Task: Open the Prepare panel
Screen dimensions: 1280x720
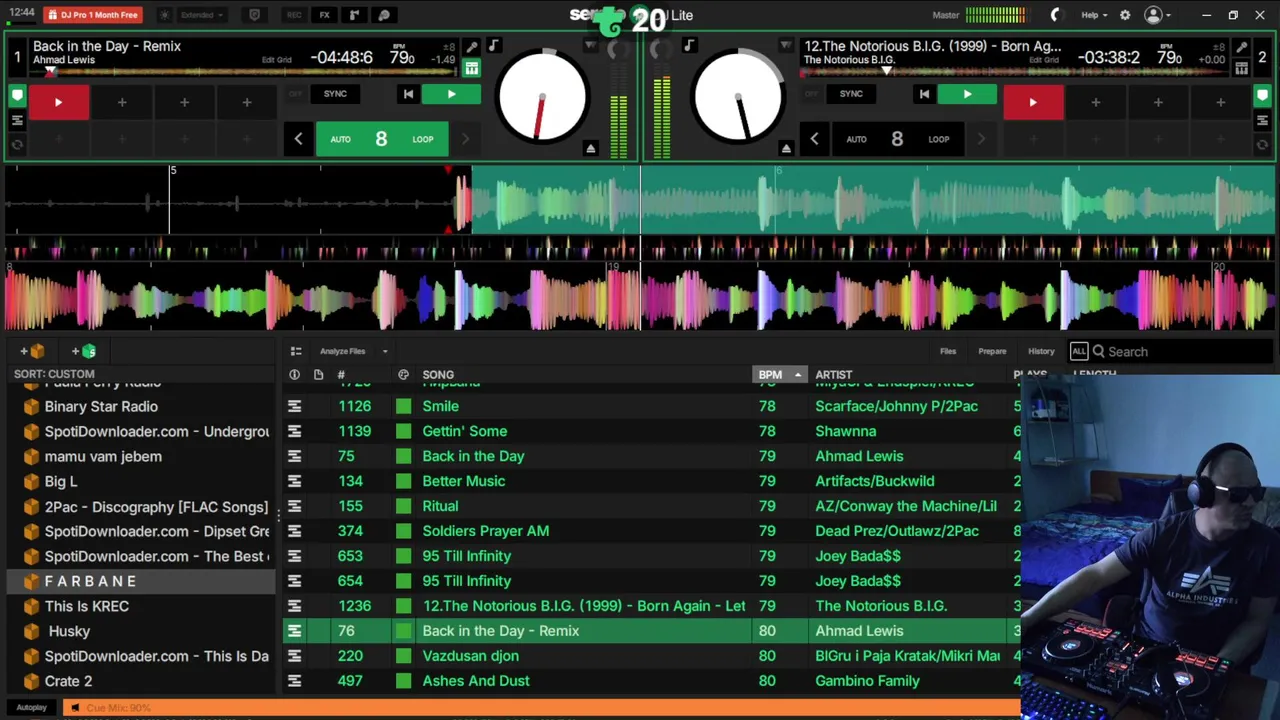Action: click(x=992, y=351)
